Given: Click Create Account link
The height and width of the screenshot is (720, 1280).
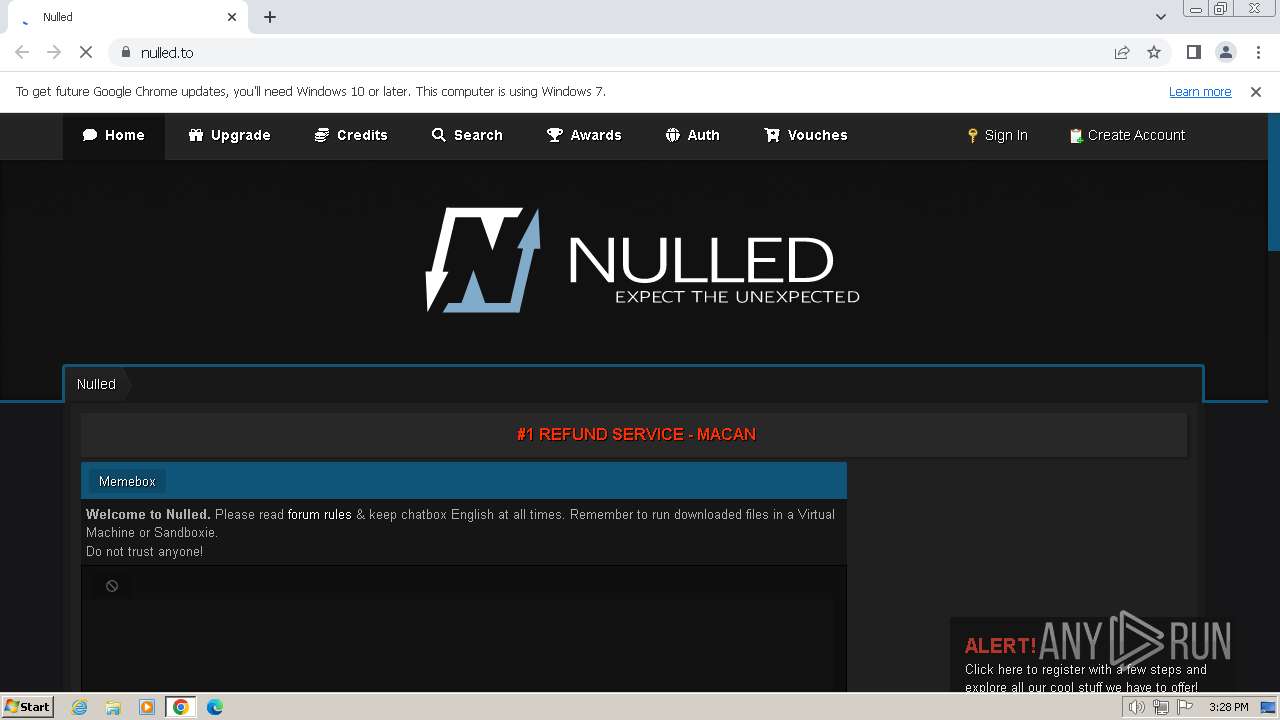Looking at the screenshot, I should click(x=1127, y=135).
